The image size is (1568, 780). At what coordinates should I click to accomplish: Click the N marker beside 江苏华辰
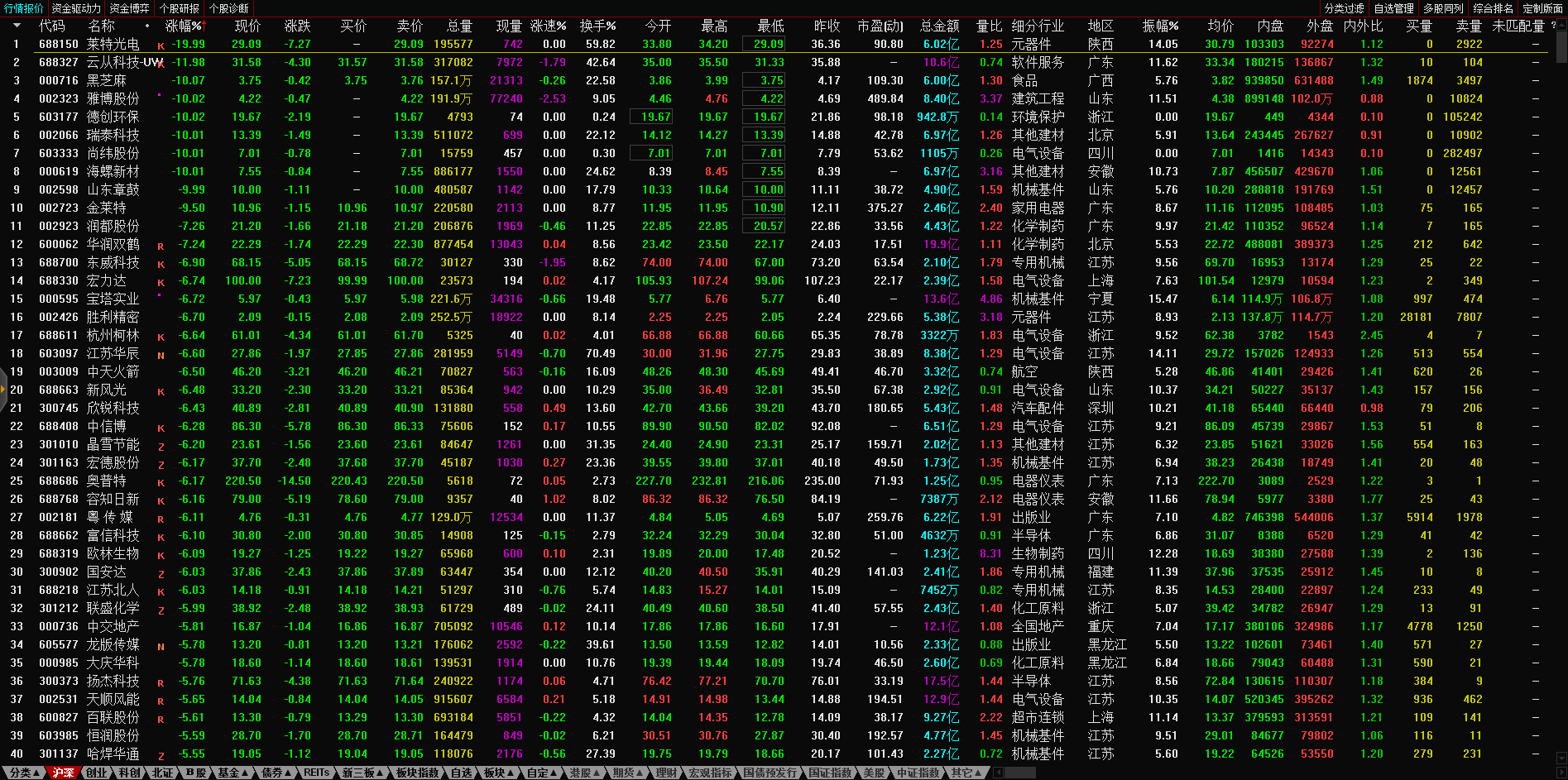161,355
